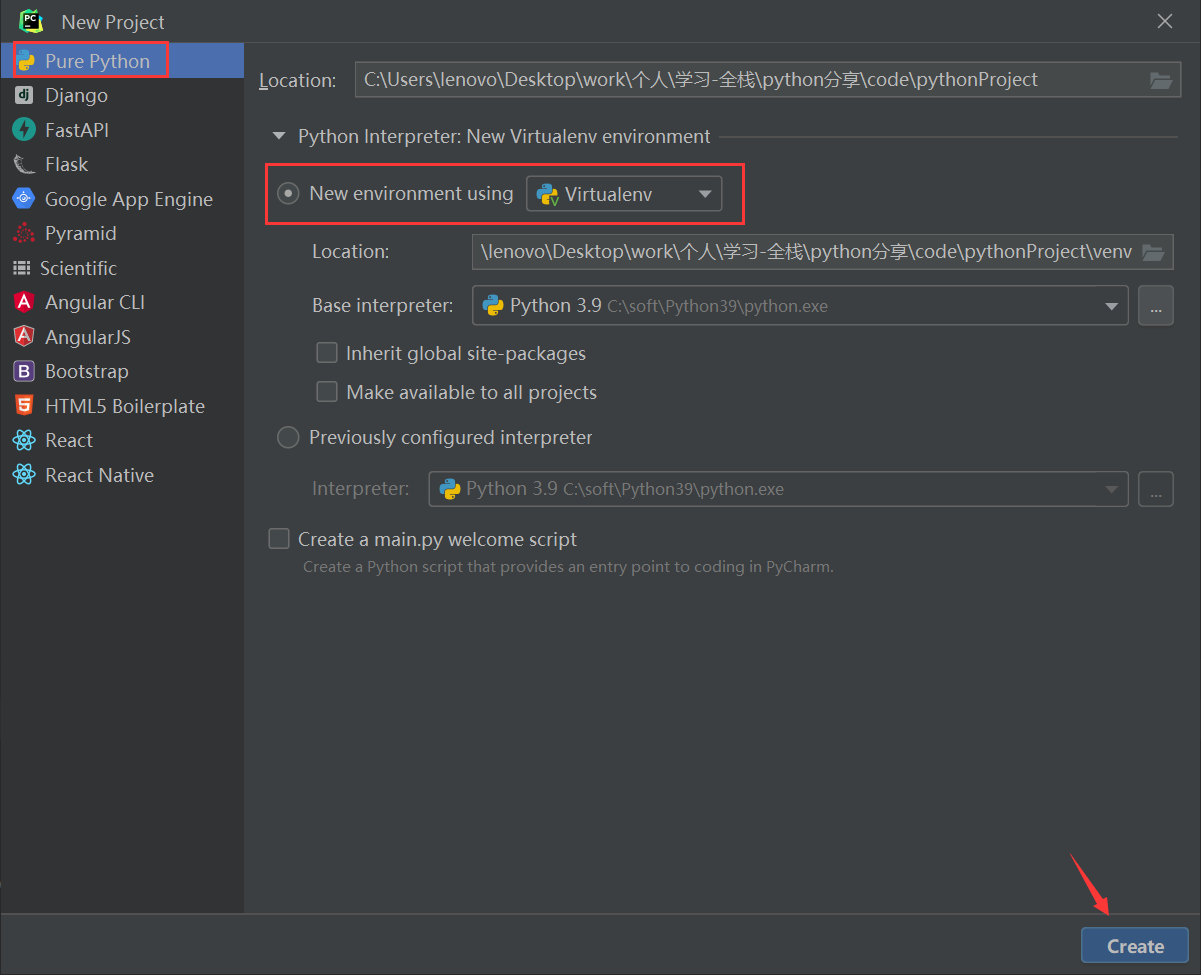Click the virtualenv Location path field
This screenshot has width=1201, height=975.
(x=823, y=252)
